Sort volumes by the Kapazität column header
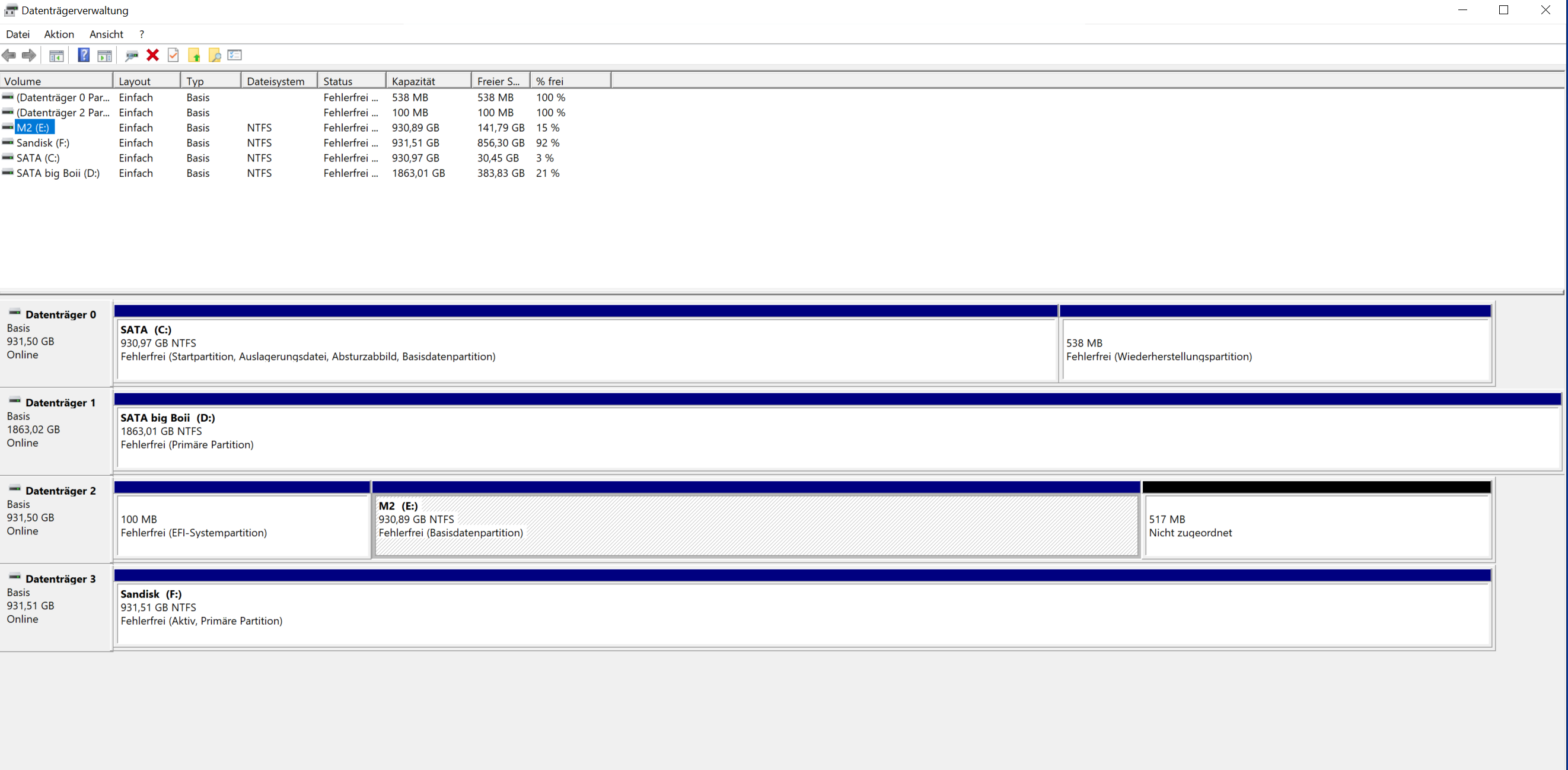Screen dimensions: 1568x770 coord(428,81)
